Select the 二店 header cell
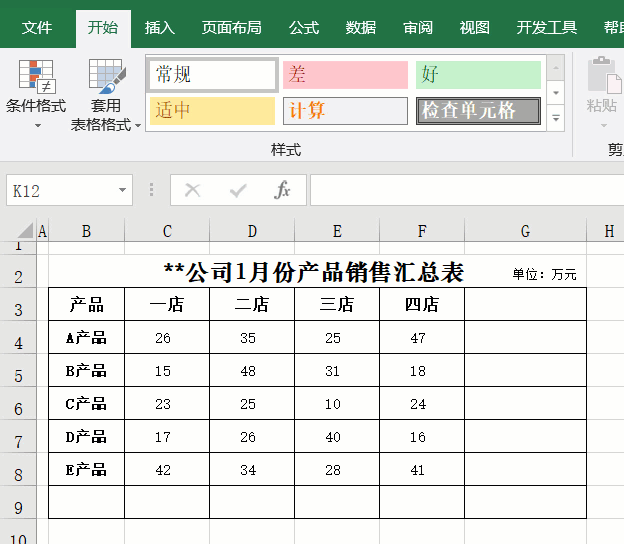 (x=252, y=304)
